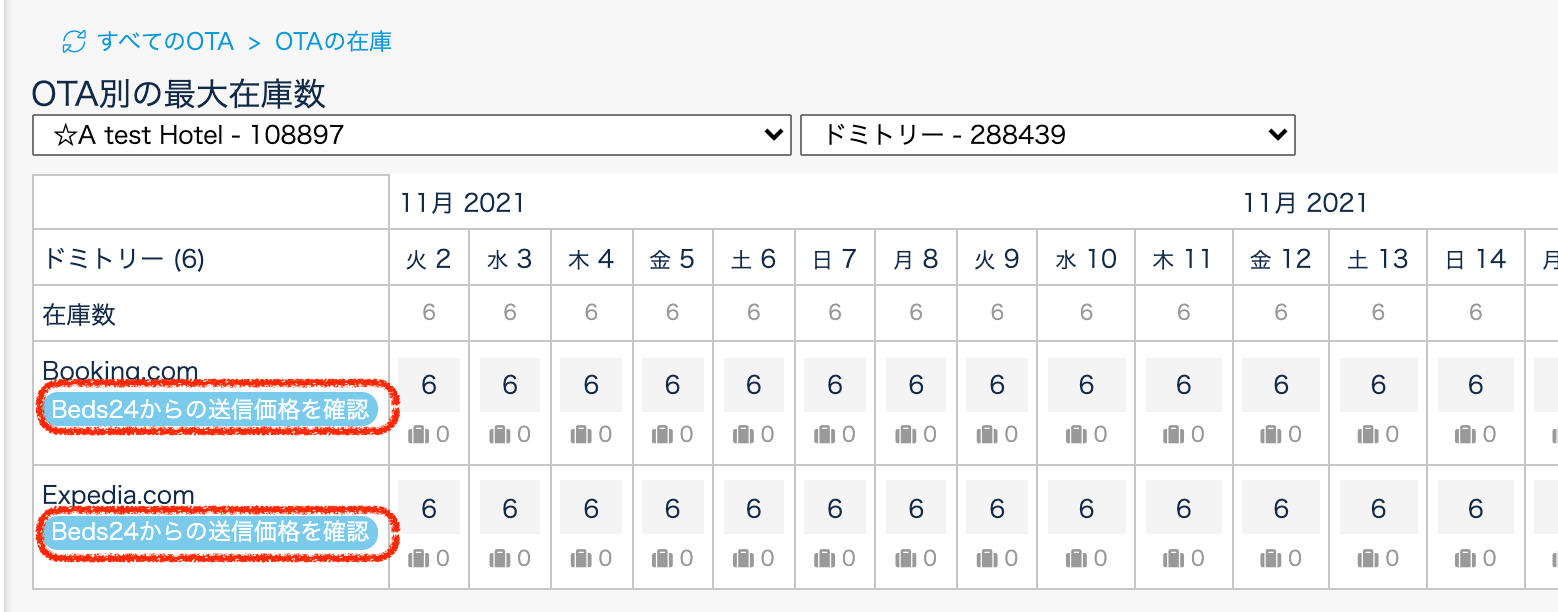Edit Expedia.com inventory field for 木 11
Screen dimensions: 1558x612
tap(1184, 508)
